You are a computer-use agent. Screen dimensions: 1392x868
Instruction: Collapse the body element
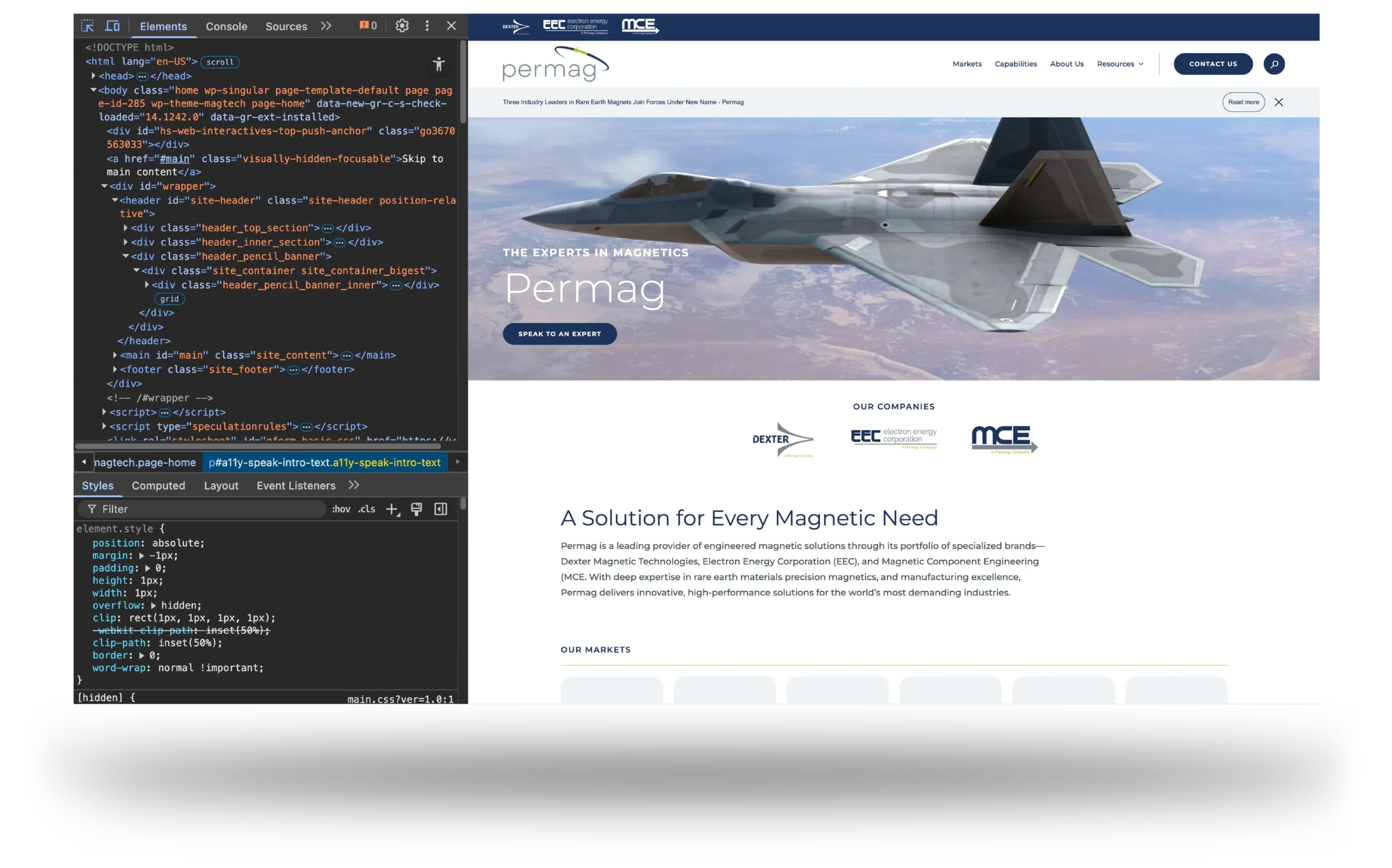(94, 90)
